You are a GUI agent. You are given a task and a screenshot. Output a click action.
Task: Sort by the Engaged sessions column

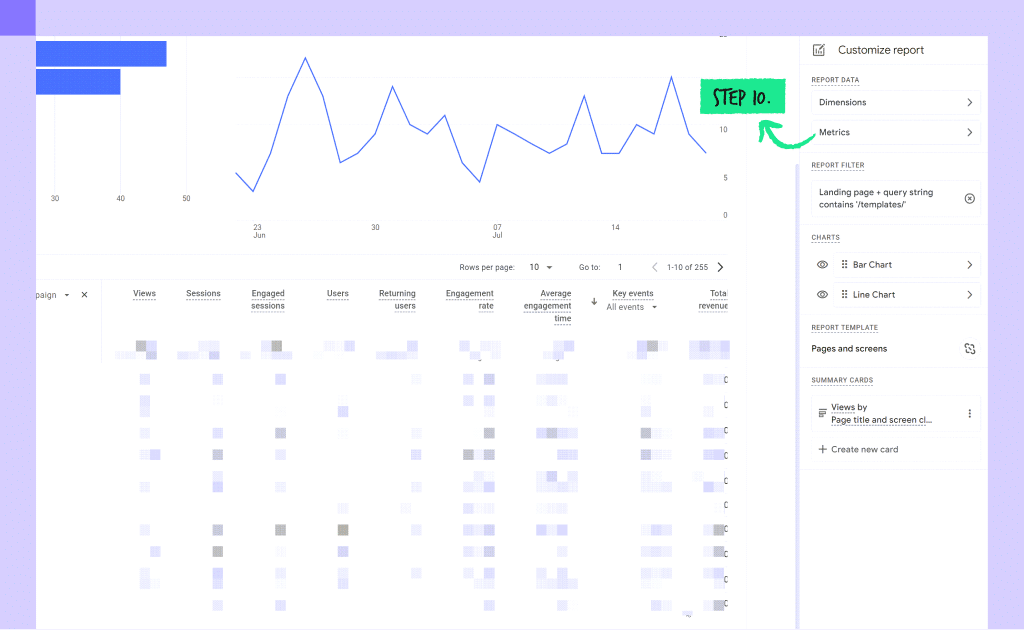pos(268,300)
